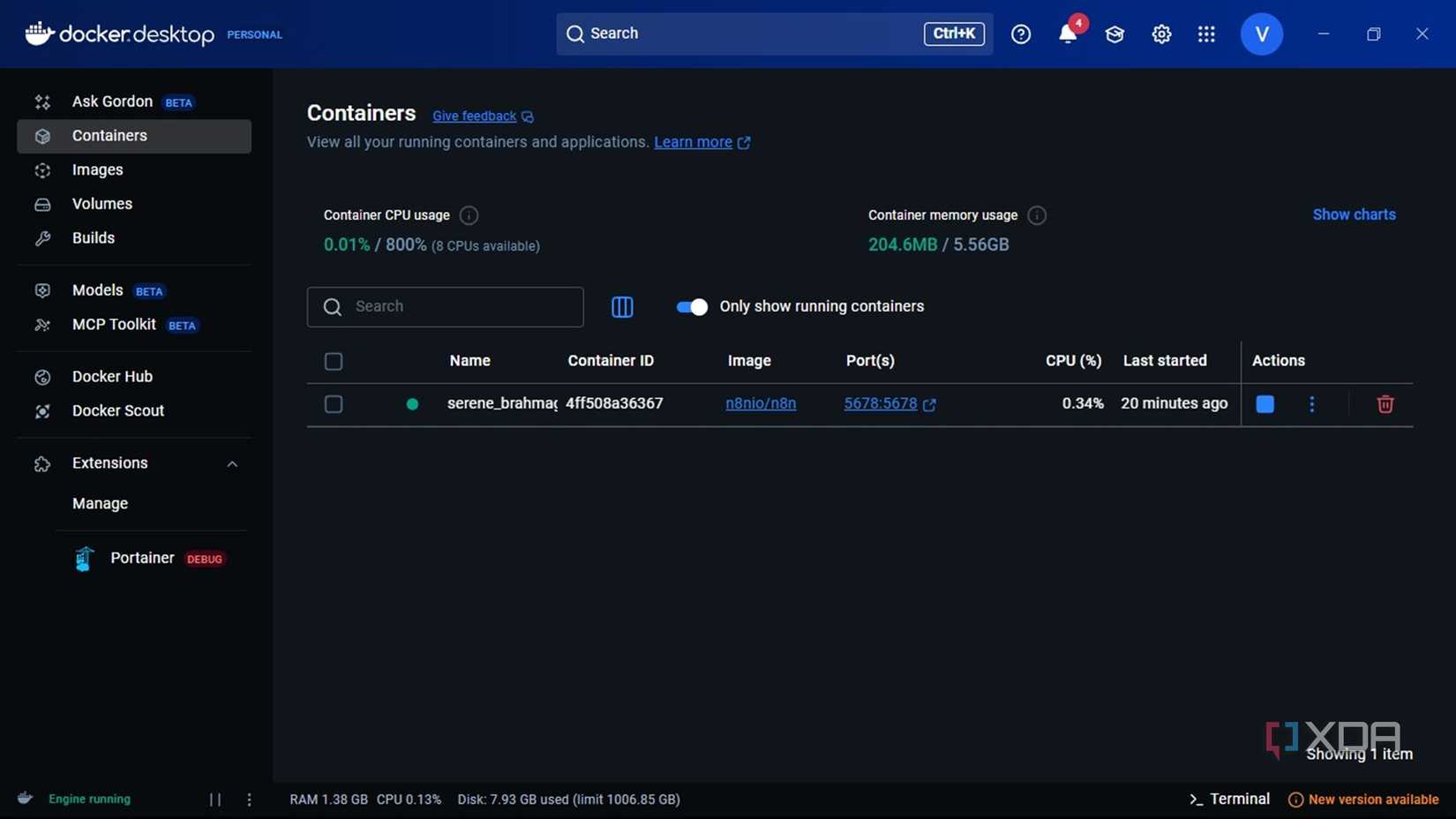The image size is (1456, 819).
Task: Open MCP Toolkit in sidebar
Action: (134, 325)
